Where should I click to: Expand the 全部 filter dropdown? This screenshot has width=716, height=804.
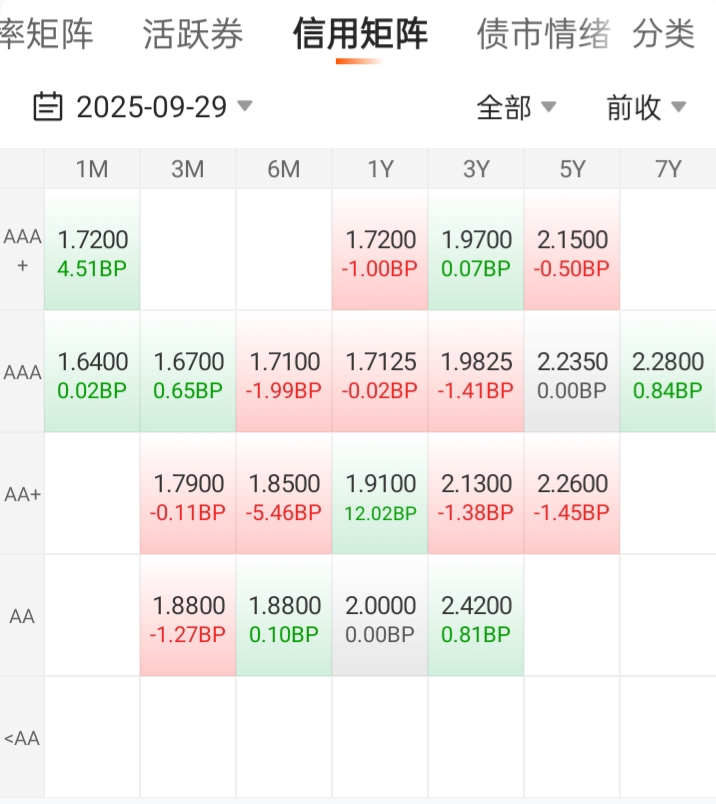coord(516,107)
